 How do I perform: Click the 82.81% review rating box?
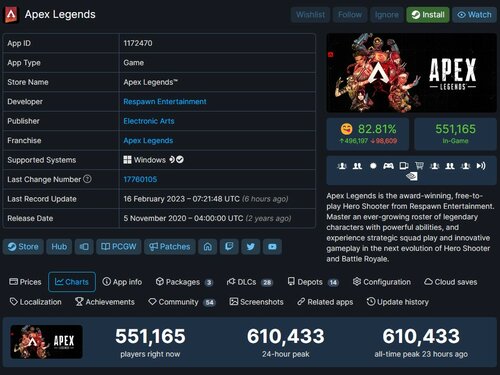368,134
